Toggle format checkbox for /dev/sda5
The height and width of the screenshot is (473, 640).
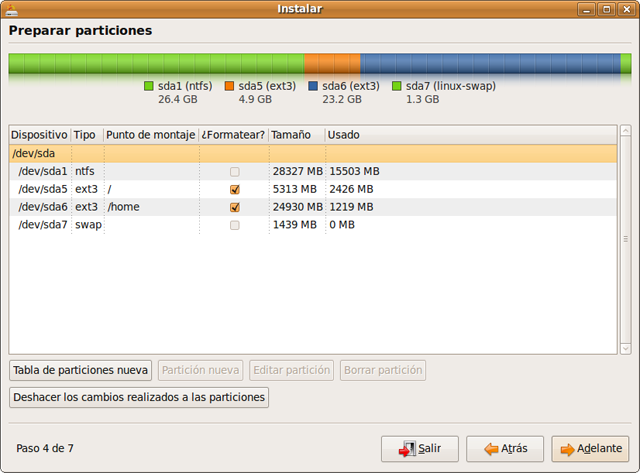pos(235,189)
